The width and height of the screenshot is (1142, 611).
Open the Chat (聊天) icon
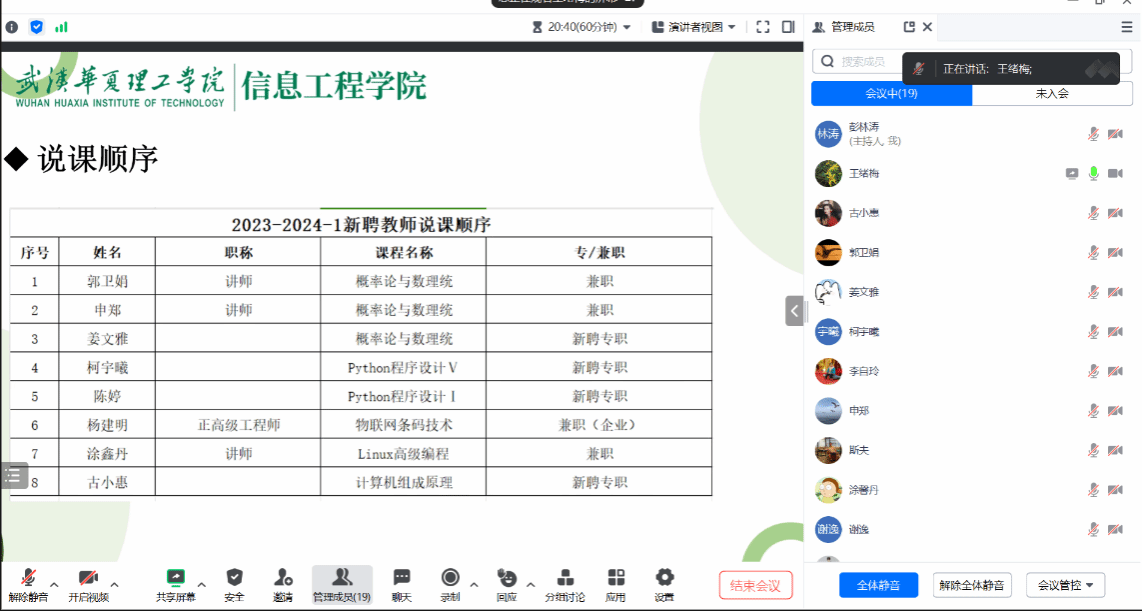click(401, 578)
